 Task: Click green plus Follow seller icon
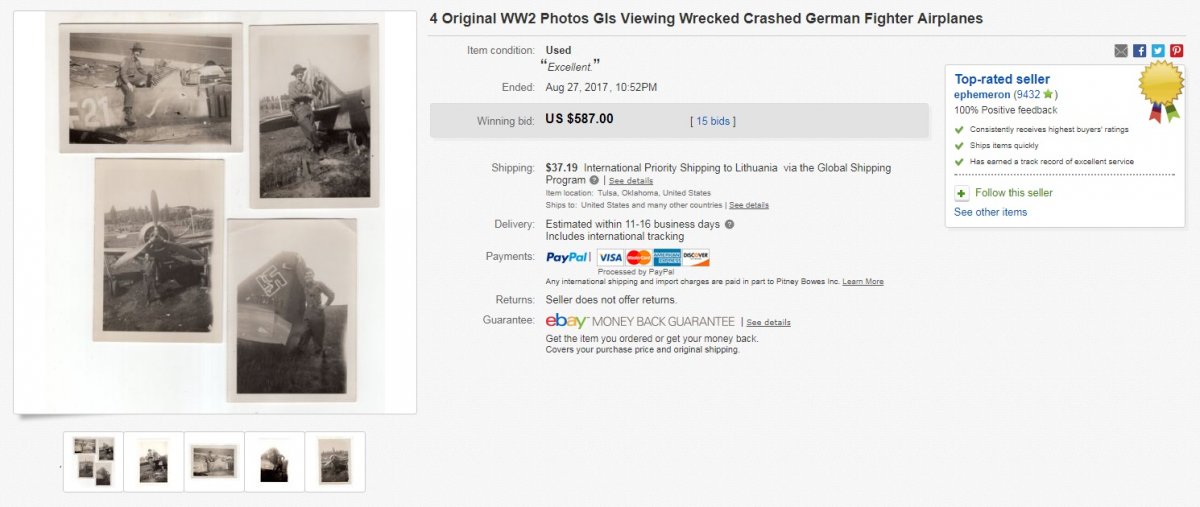(x=961, y=193)
